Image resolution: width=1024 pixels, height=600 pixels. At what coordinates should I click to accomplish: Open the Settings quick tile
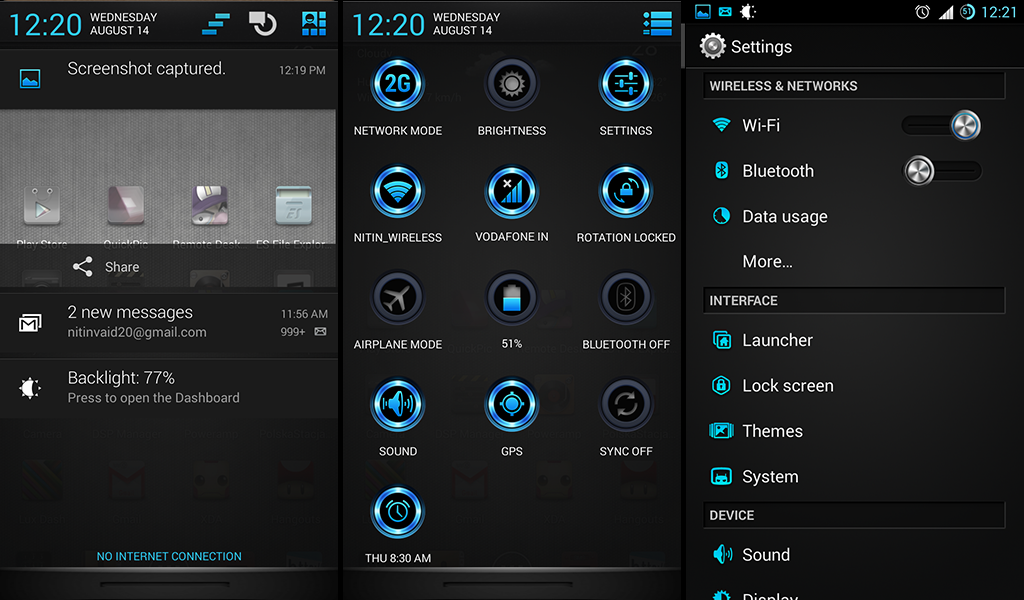(626, 85)
